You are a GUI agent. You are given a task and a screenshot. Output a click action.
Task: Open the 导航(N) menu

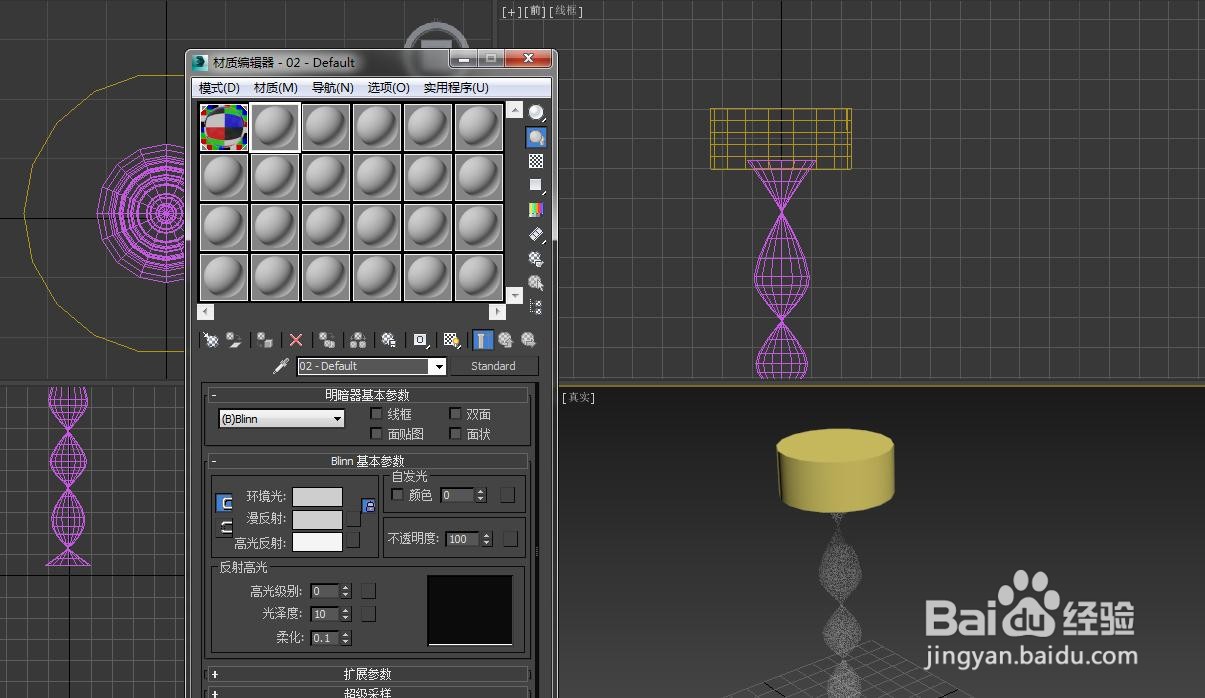(333, 87)
